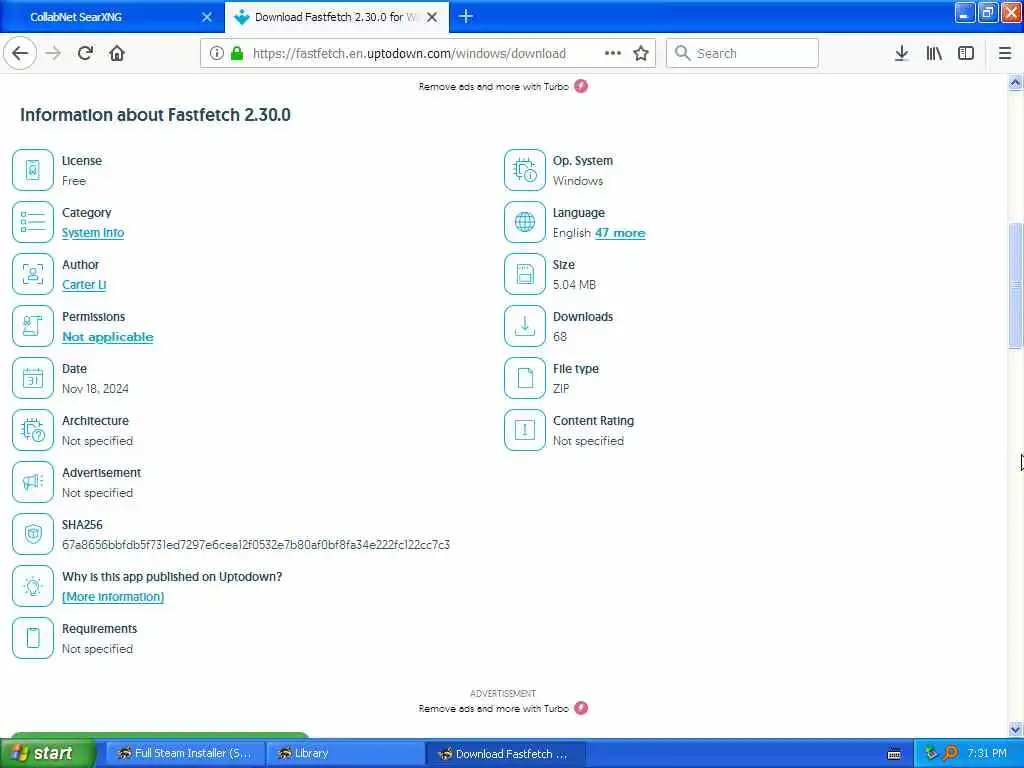Click the Permissions icon
The width and height of the screenshot is (1024, 768).
[x=33, y=326]
